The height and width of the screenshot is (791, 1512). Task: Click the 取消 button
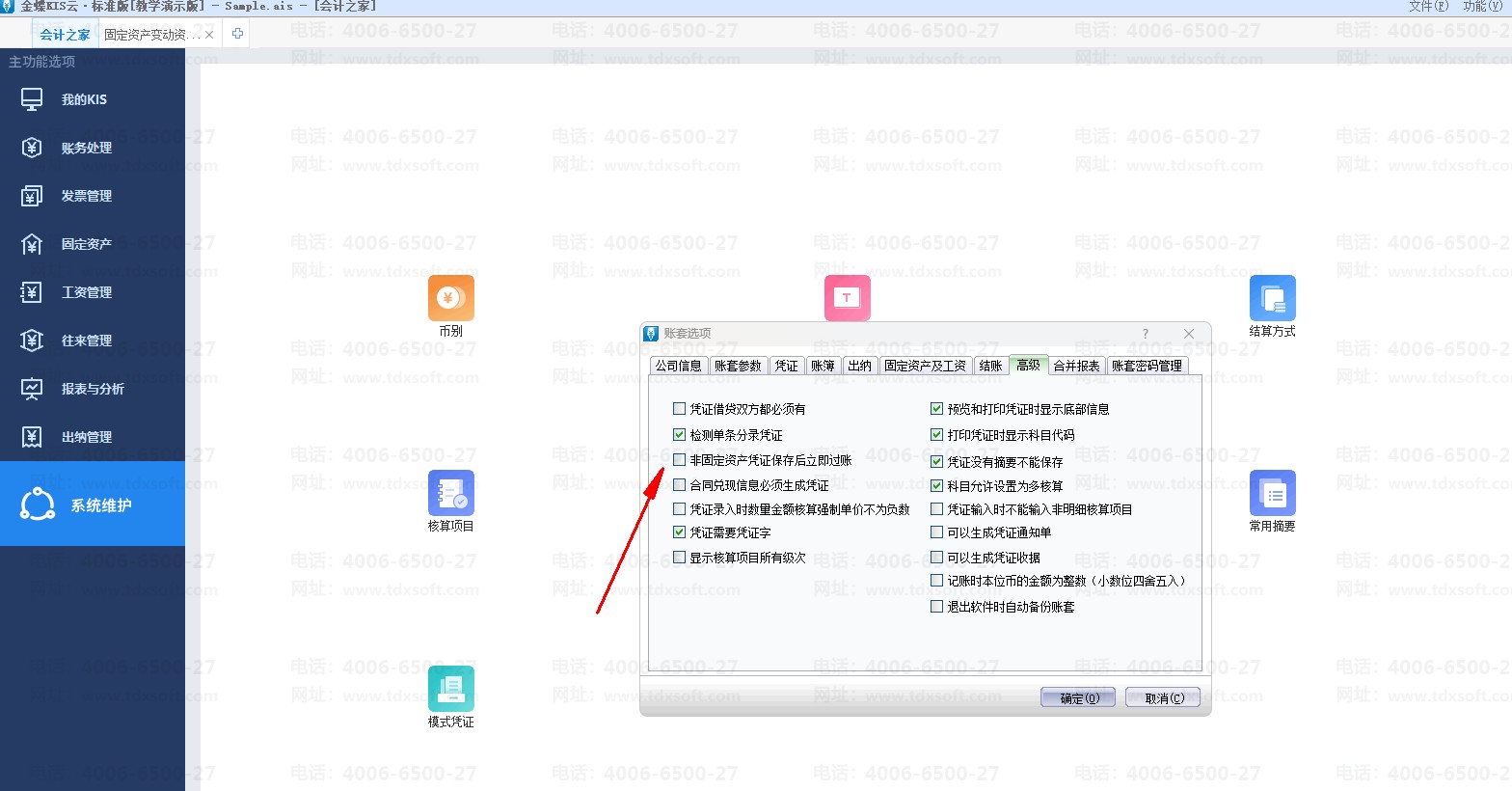(1164, 697)
